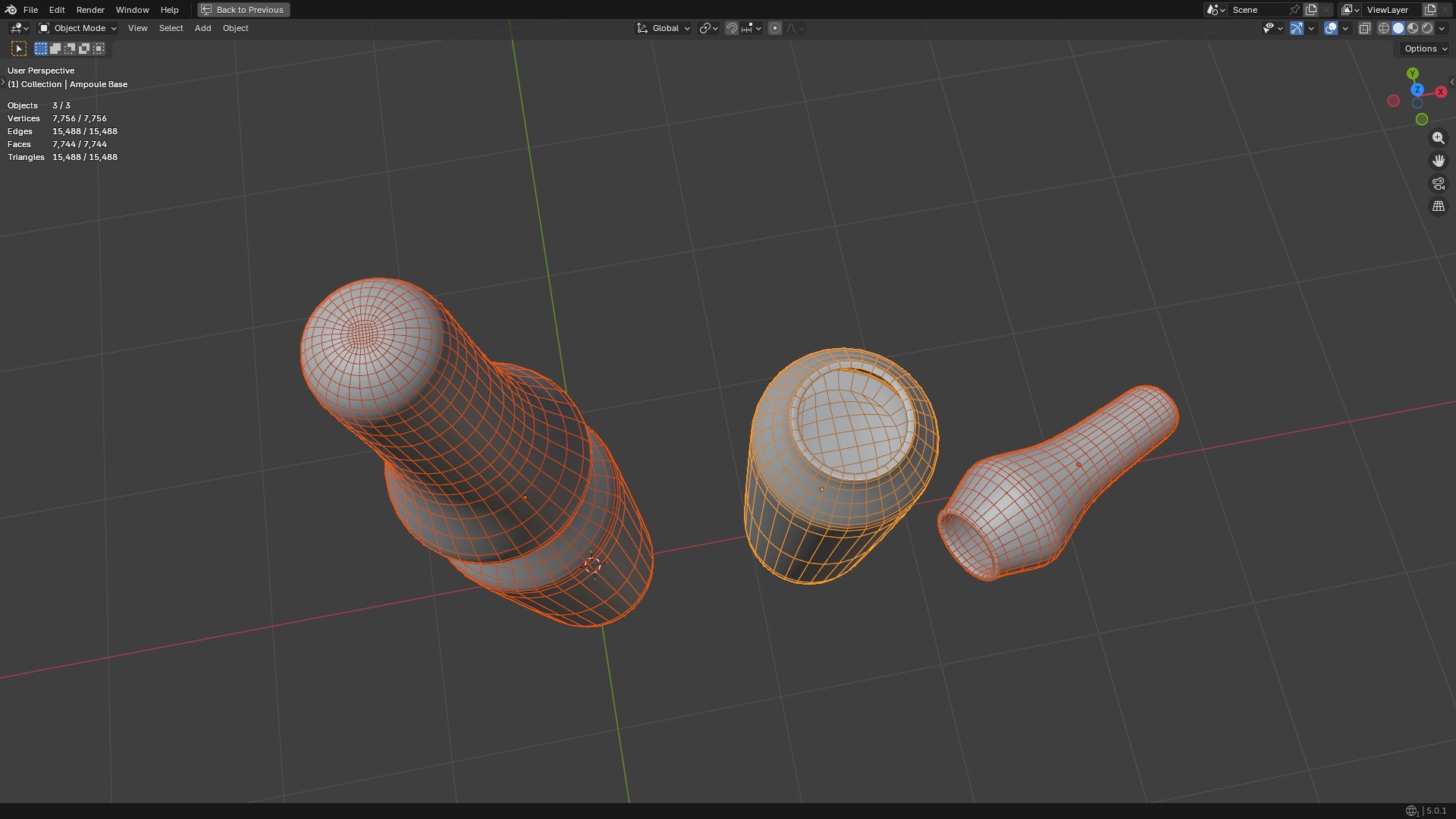Toggle X-ray mode
Image resolution: width=1456 pixels, height=819 pixels.
1364,28
